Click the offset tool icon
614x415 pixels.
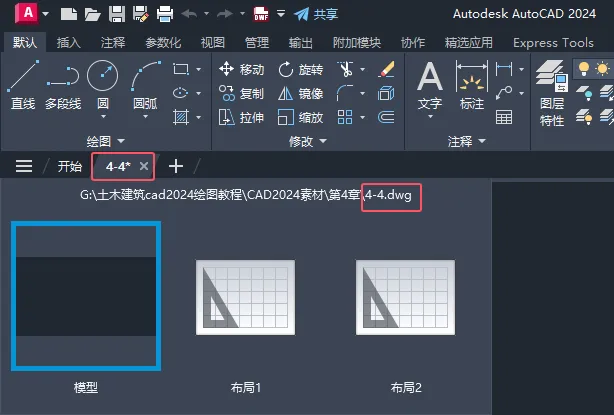(x=386, y=117)
